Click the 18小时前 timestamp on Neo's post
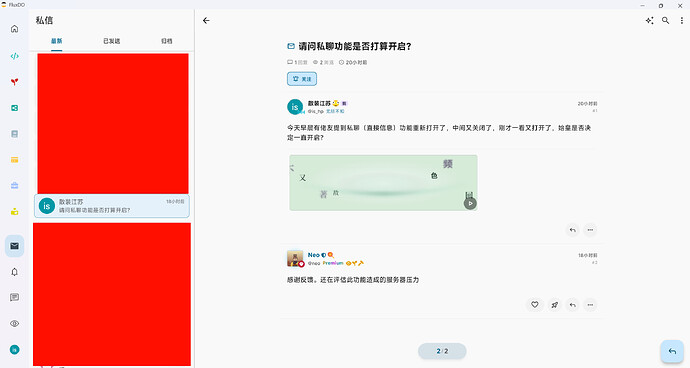This screenshot has height=368, width=690. point(587,255)
